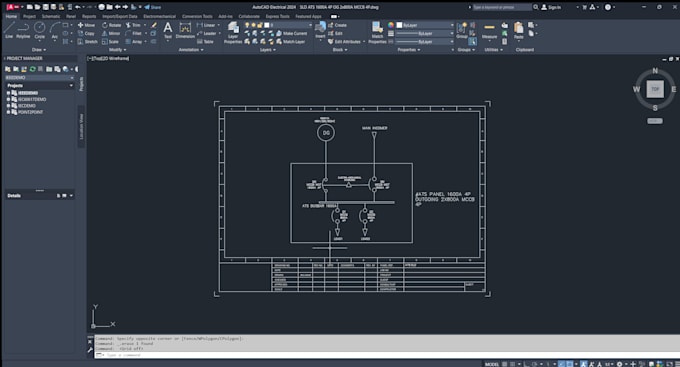Viewport: 680px width, 367px height.
Task: Click the command line input field
Action: pos(386,355)
